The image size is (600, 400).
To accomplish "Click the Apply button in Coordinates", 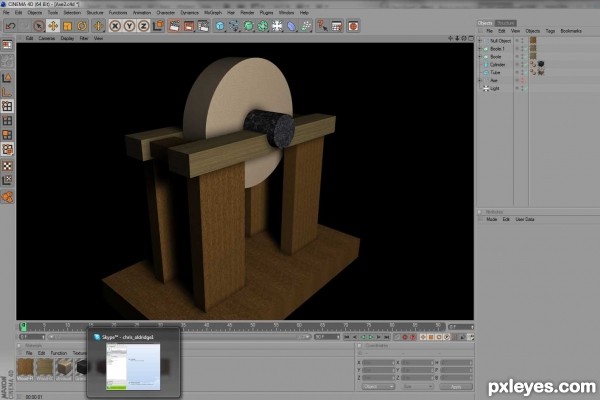I will [x=456, y=387].
